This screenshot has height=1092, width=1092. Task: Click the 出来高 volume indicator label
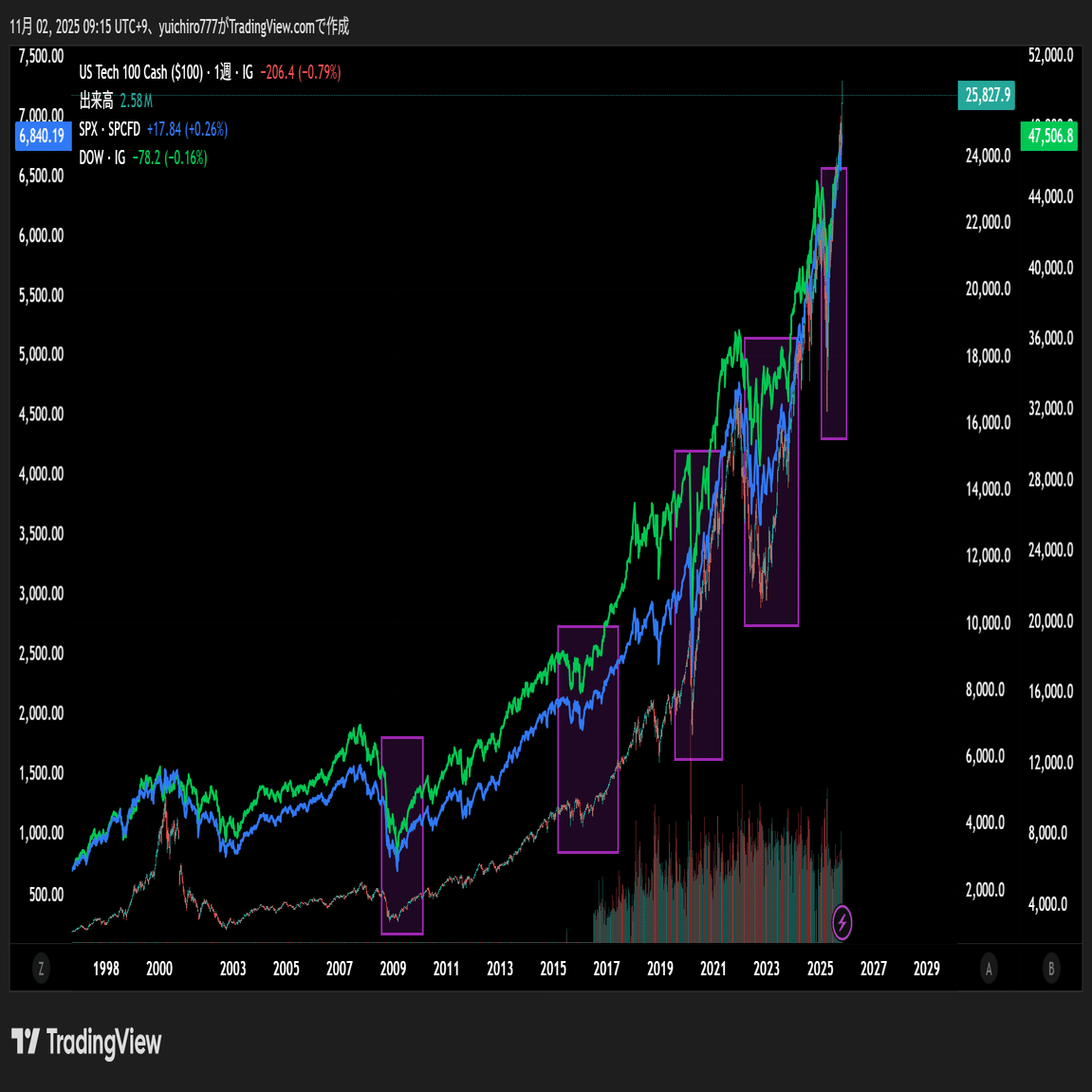tap(96, 101)
